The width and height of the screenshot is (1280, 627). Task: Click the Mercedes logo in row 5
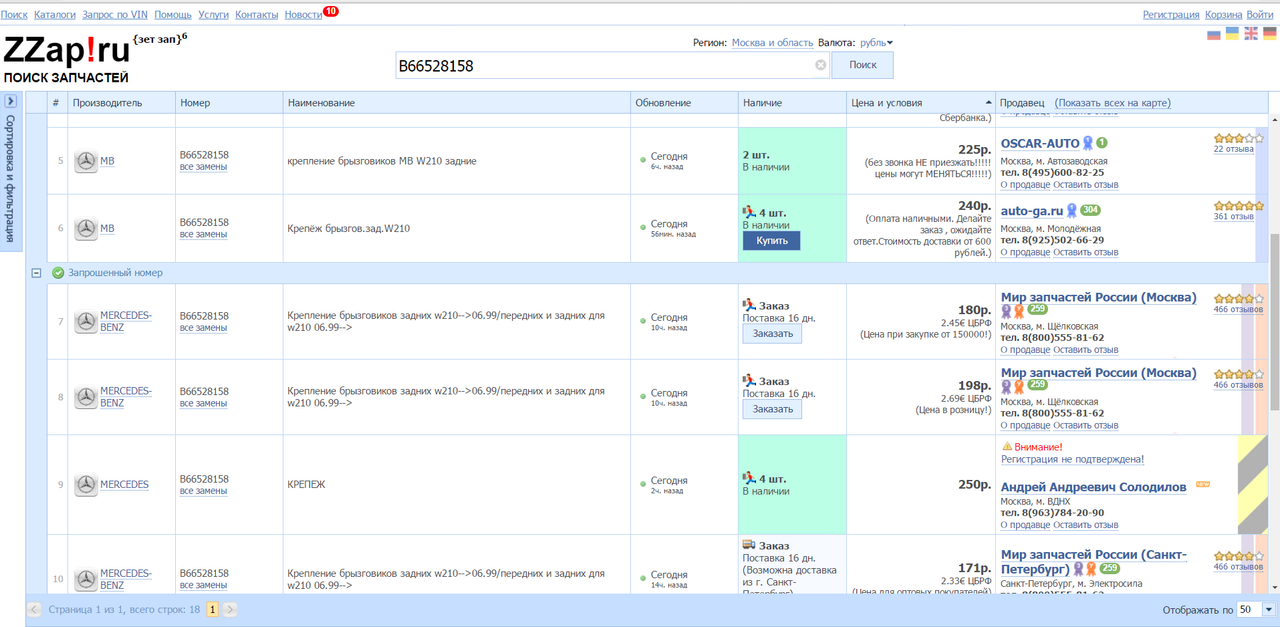[x=86, y=161]
